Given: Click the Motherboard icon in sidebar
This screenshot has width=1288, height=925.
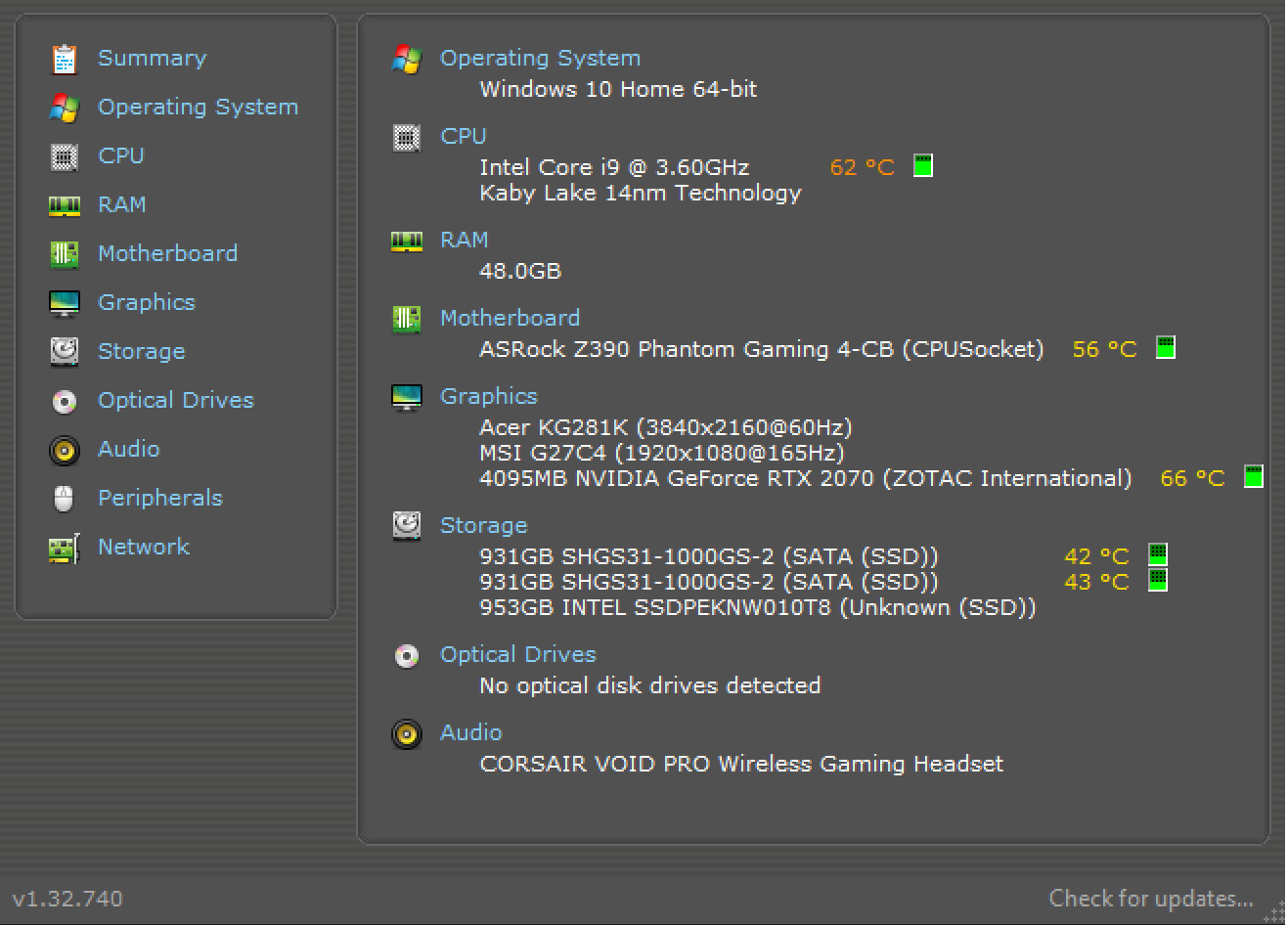Looking at the screenshot, I should click(65, 254).
